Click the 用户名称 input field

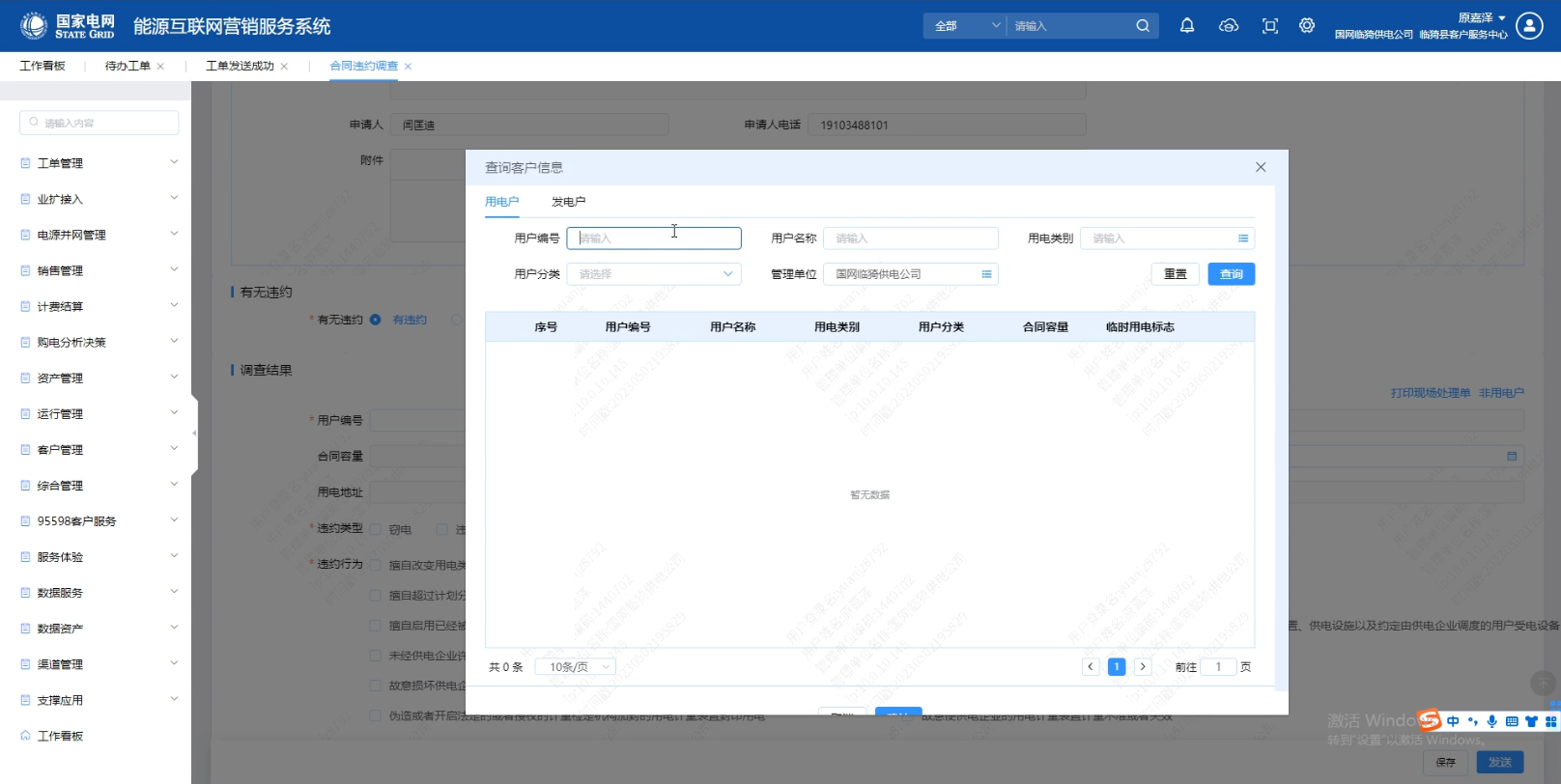tap(910, 238)
